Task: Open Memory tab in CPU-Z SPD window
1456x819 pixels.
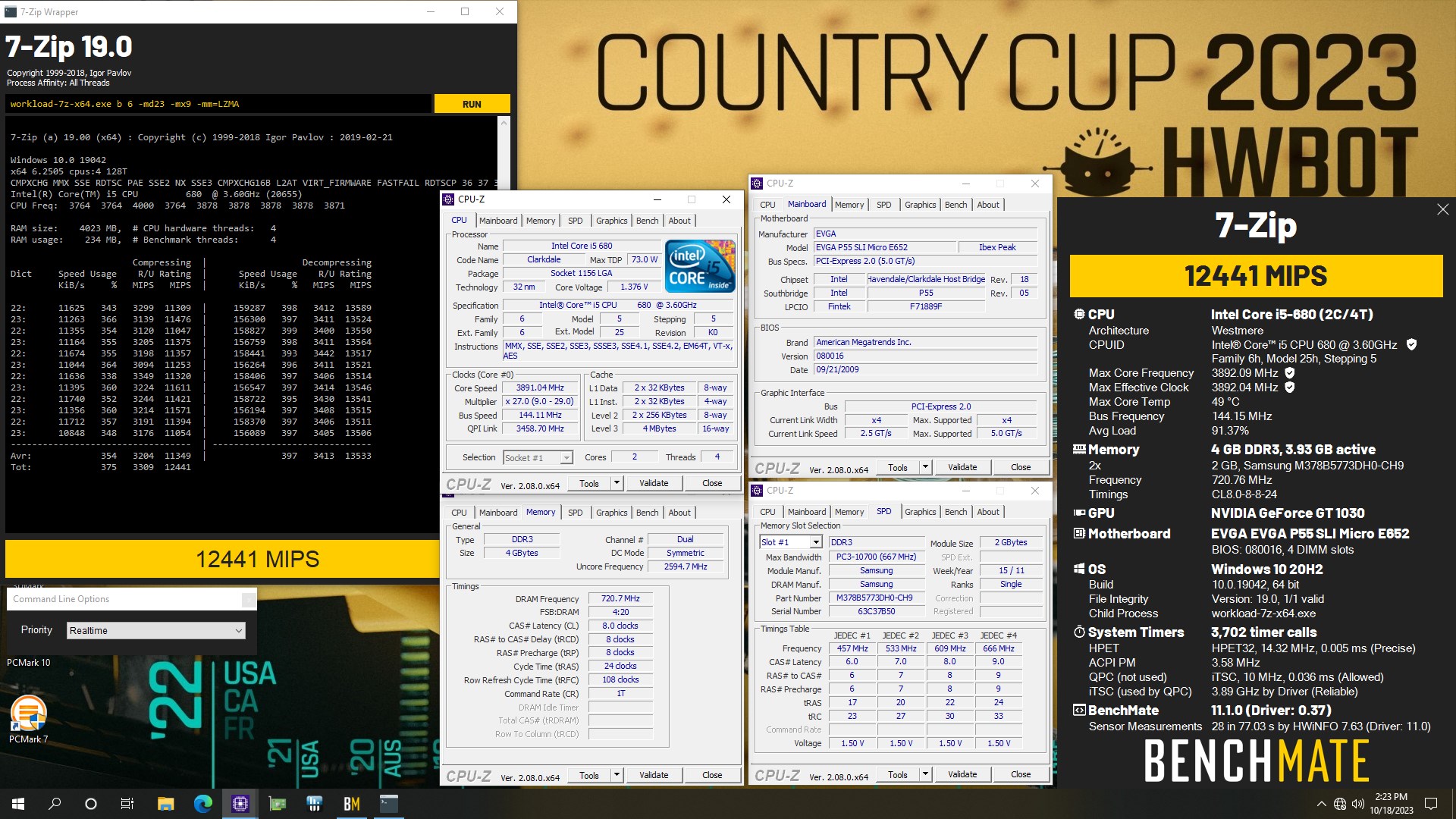Action: [849, 512]
